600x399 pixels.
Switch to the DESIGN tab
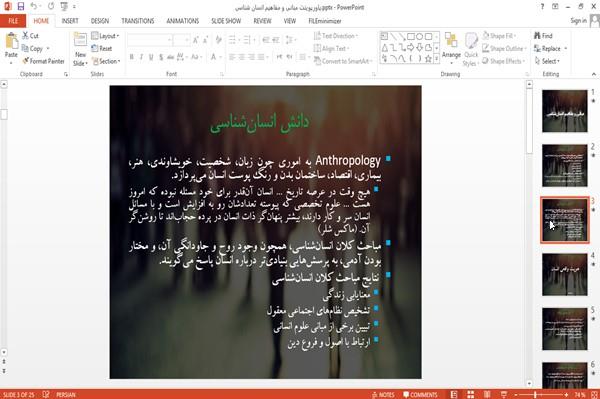[100, 21]
